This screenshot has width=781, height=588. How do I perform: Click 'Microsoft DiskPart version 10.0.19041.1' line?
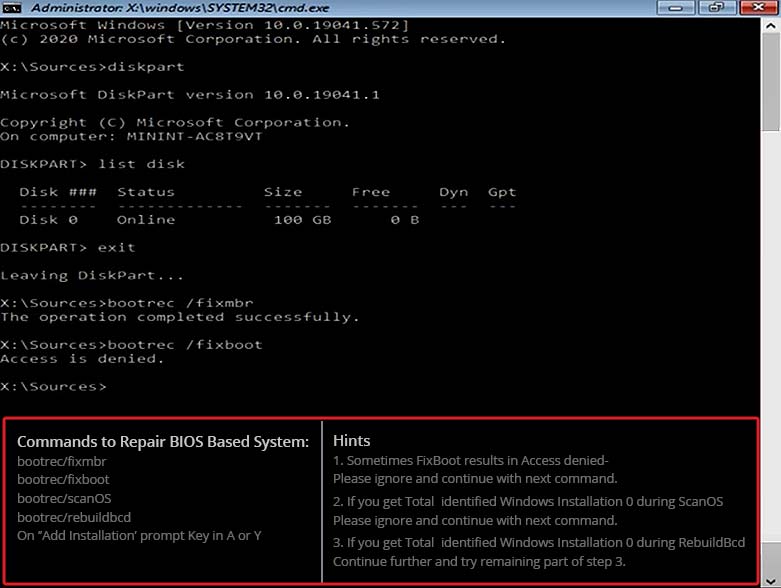(190, 95)
